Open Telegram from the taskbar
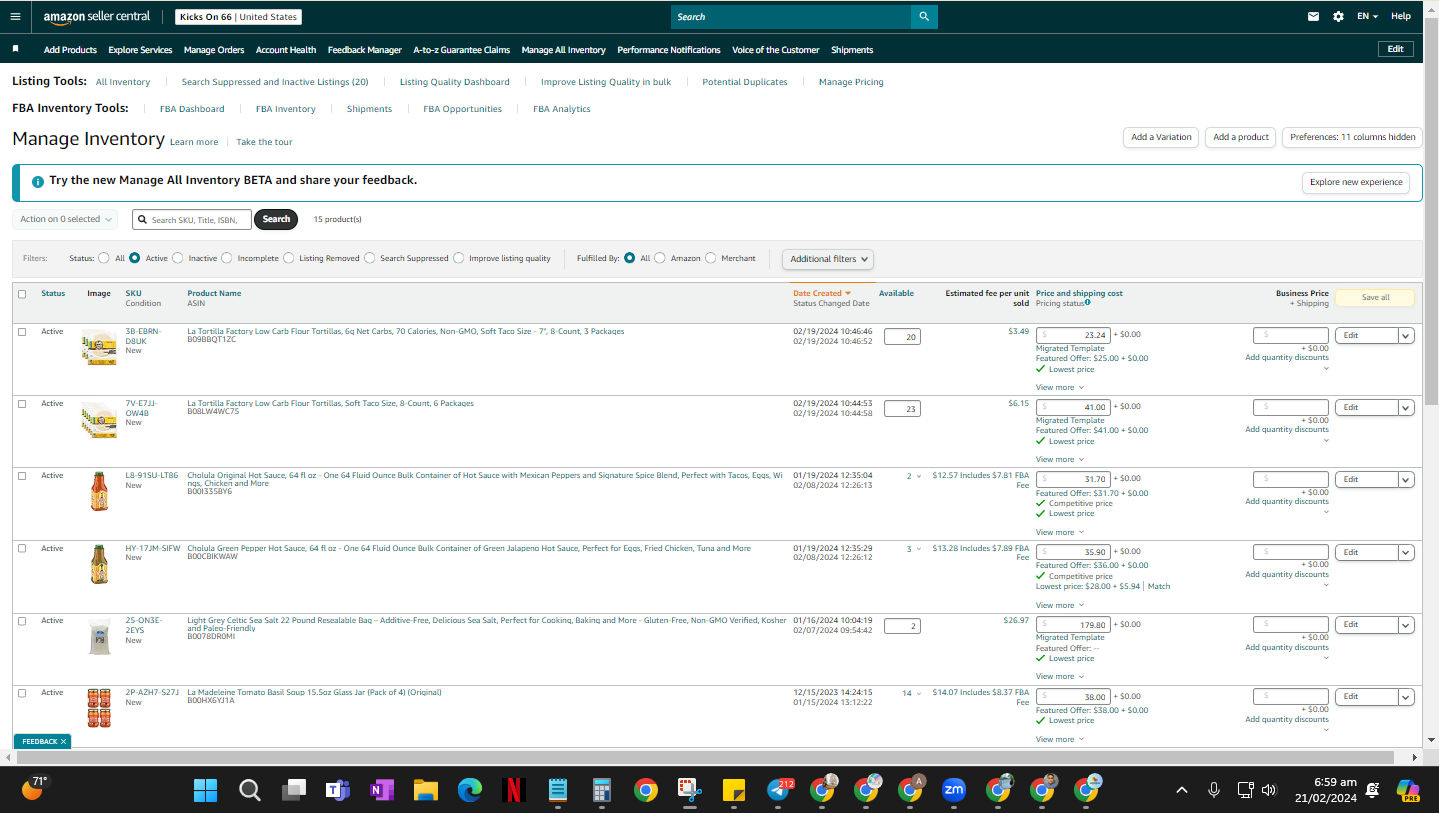This screenshot has height=813, width=1439. [x=778, y=790]
